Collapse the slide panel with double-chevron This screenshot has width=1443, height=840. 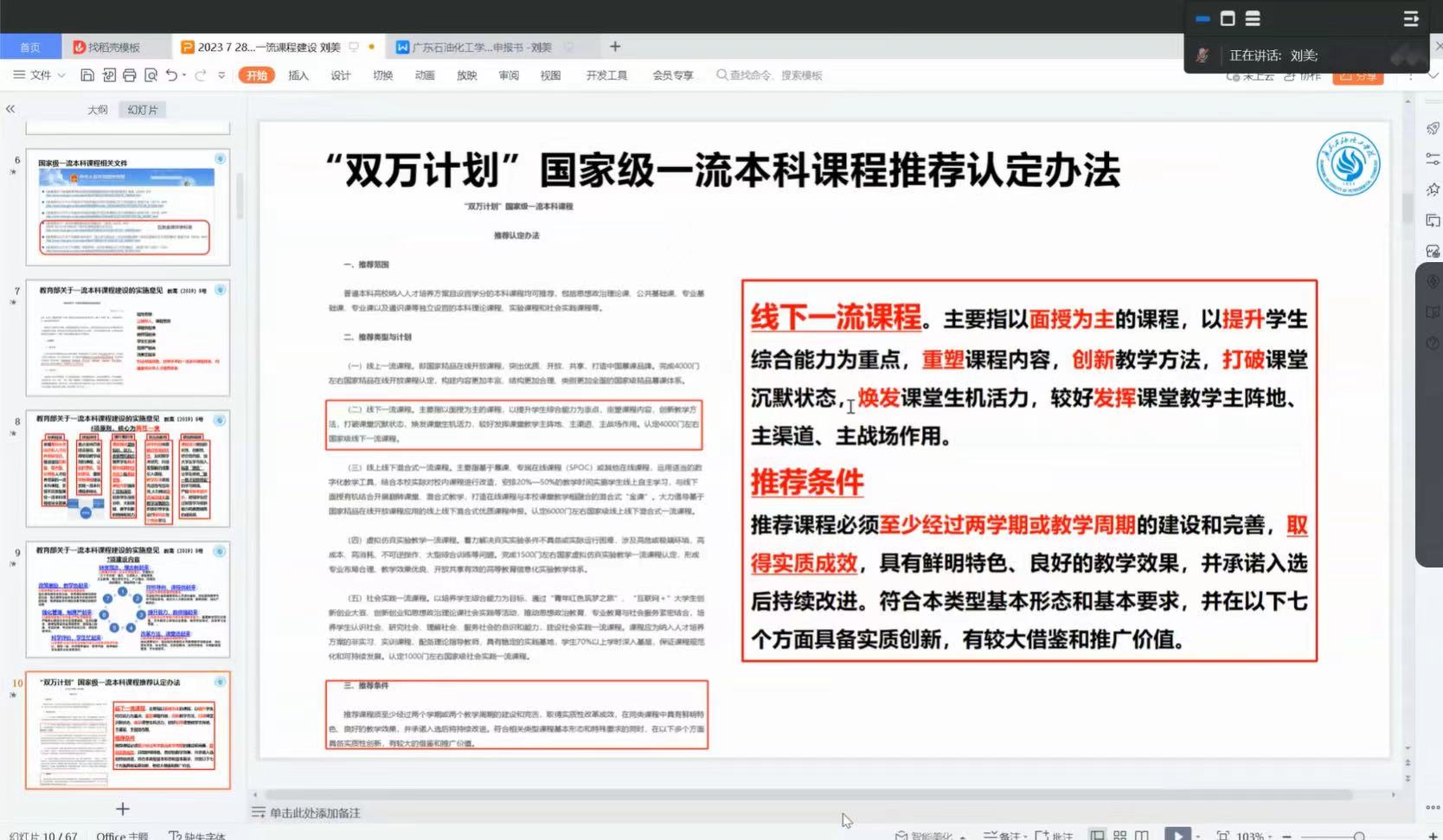tap(10, 109)
